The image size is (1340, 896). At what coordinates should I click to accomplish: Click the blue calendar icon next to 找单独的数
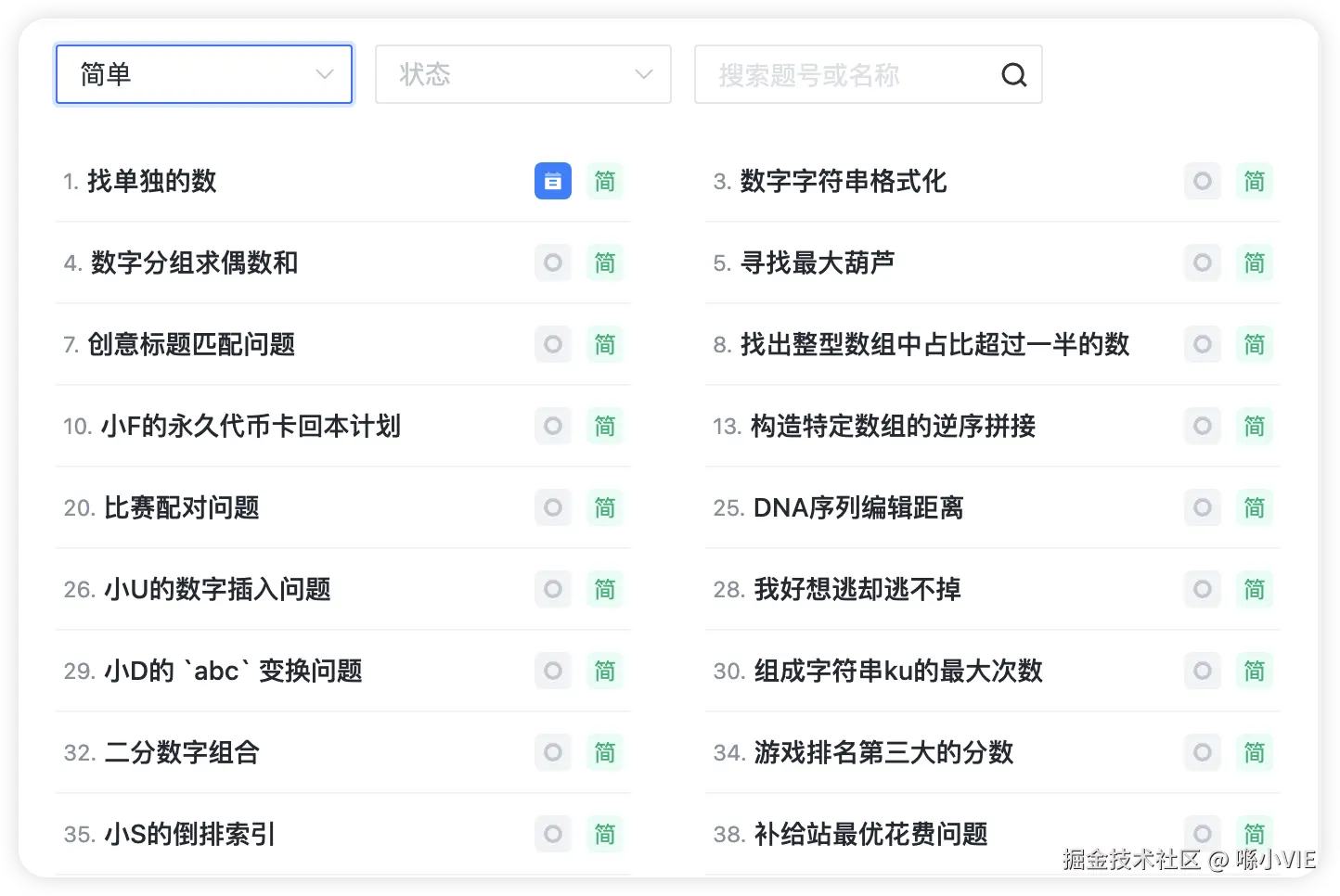tap(552, 181)
